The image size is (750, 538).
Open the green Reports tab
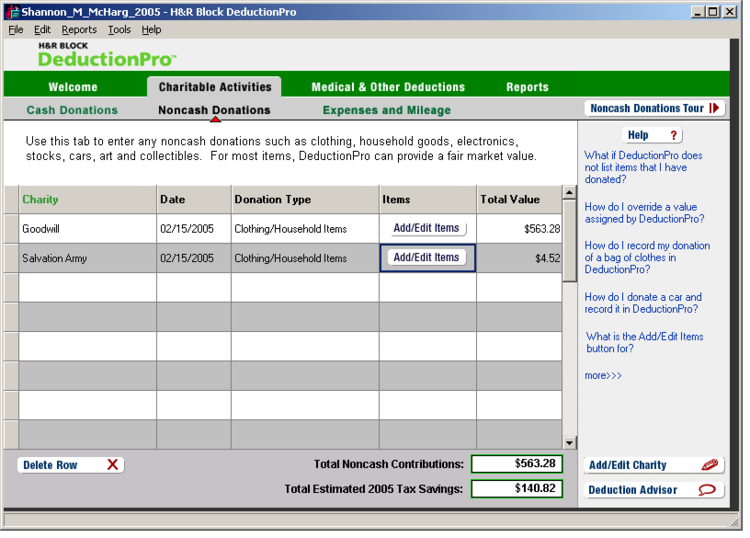click(x=527, y=87)
